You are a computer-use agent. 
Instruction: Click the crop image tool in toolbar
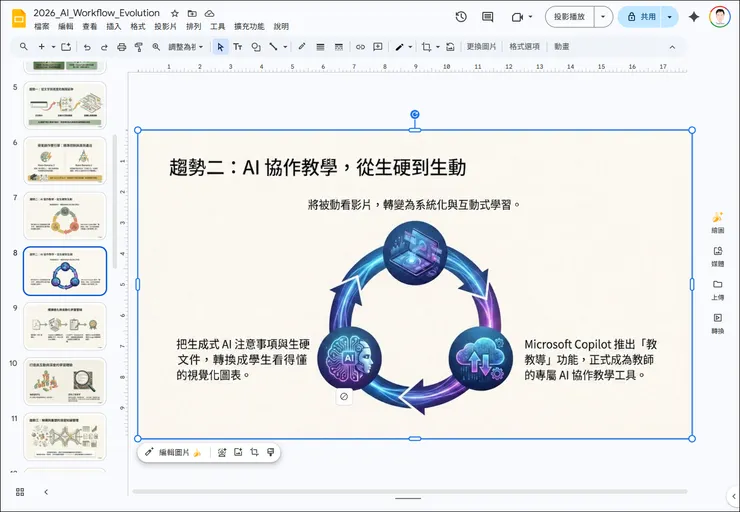point(427,47)
